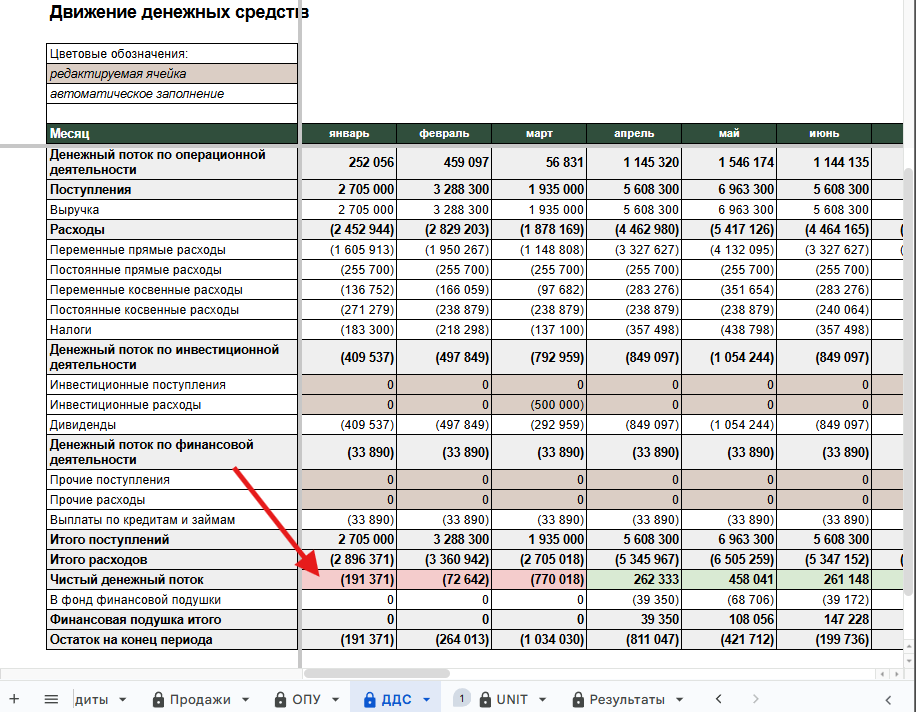Open dropdown arrow of the диты tab
The width and height of the screenshot is (916, 712).
tap(123, 700)
